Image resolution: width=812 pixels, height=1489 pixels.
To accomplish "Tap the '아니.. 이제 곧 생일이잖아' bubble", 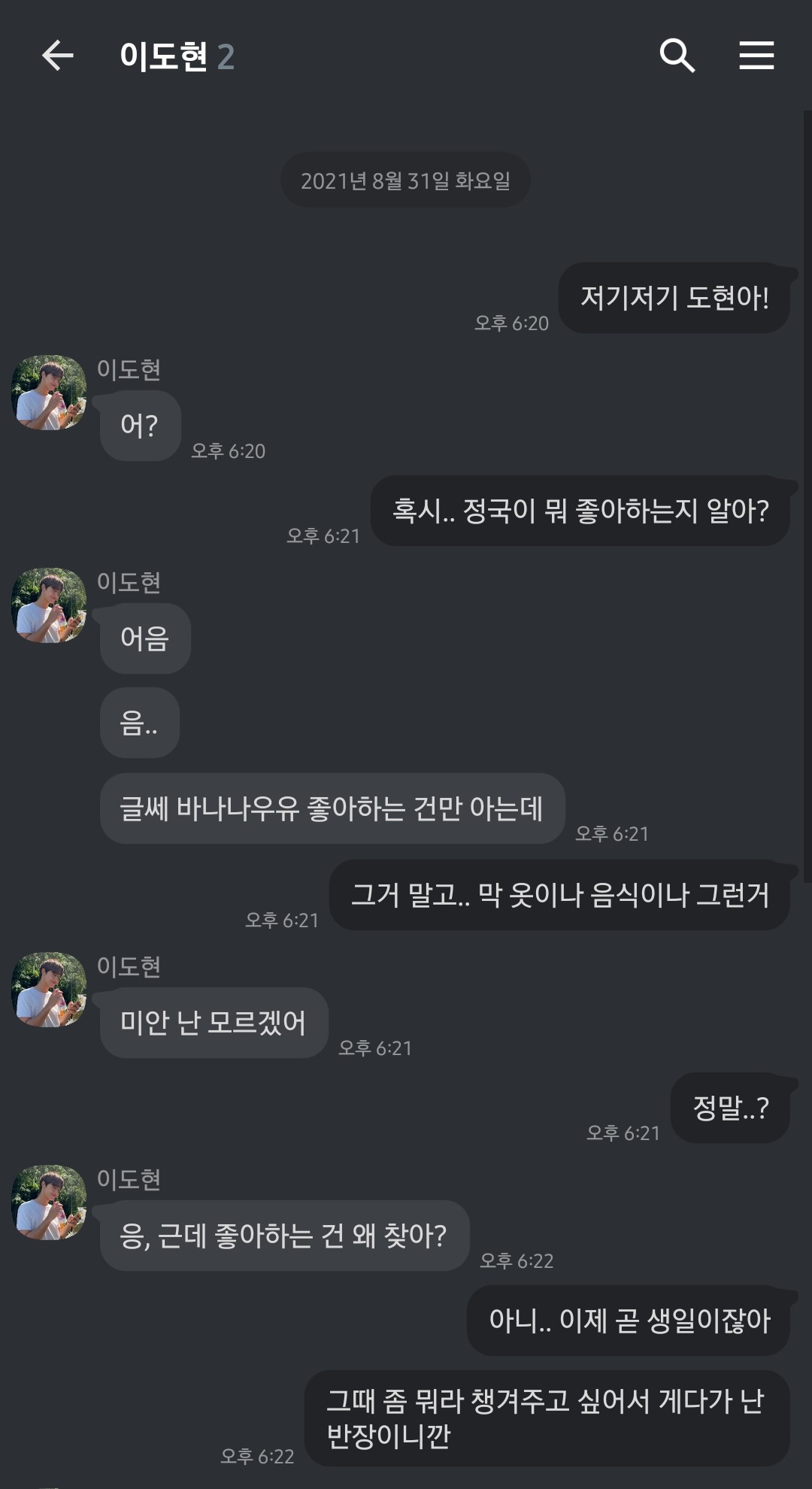I will pyautogui.click(x=629, y=1321).
